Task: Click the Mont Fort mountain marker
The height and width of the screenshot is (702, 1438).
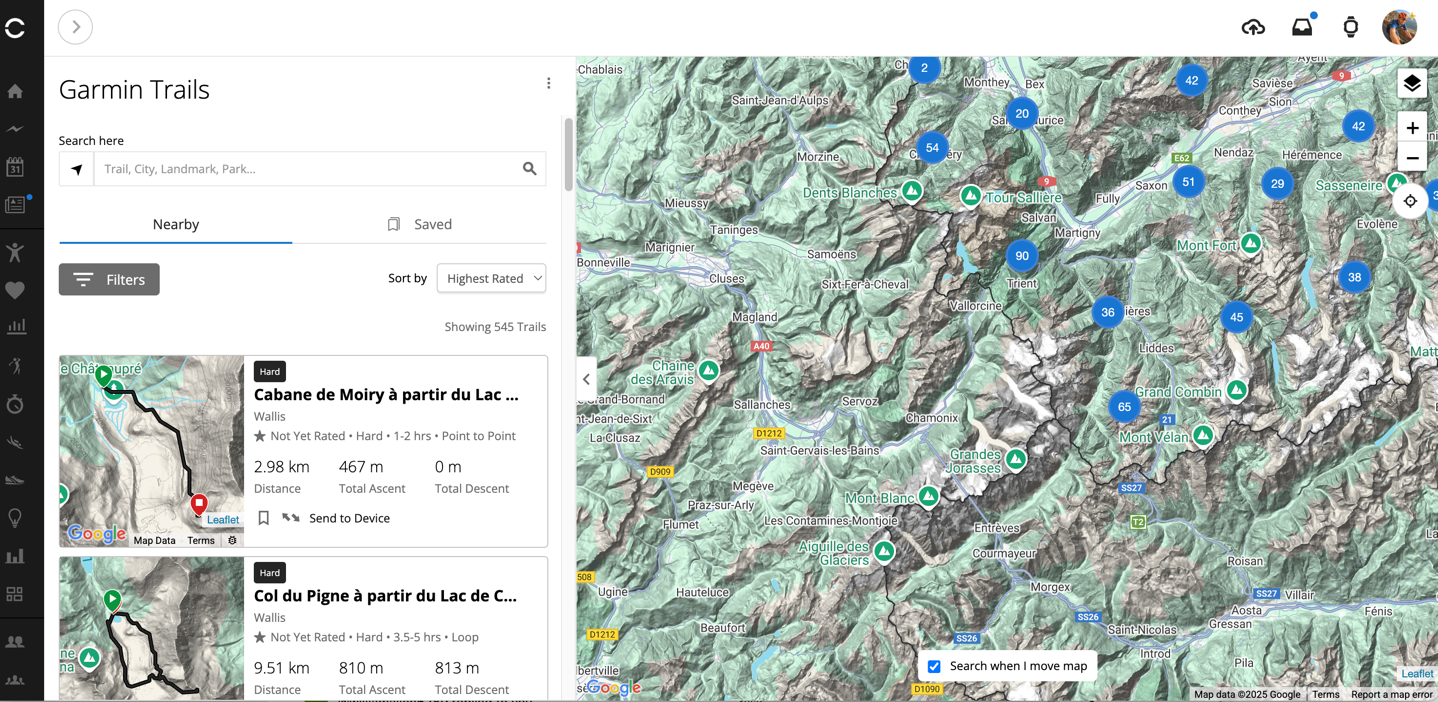Action: (1251, 243)
